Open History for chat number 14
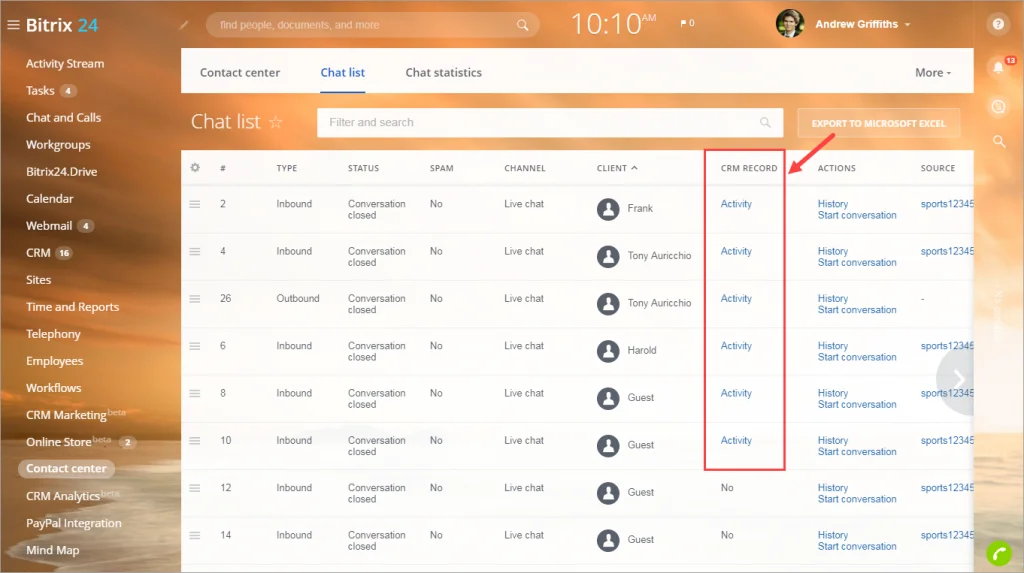1024x573 pixels. tap(833, 535)
